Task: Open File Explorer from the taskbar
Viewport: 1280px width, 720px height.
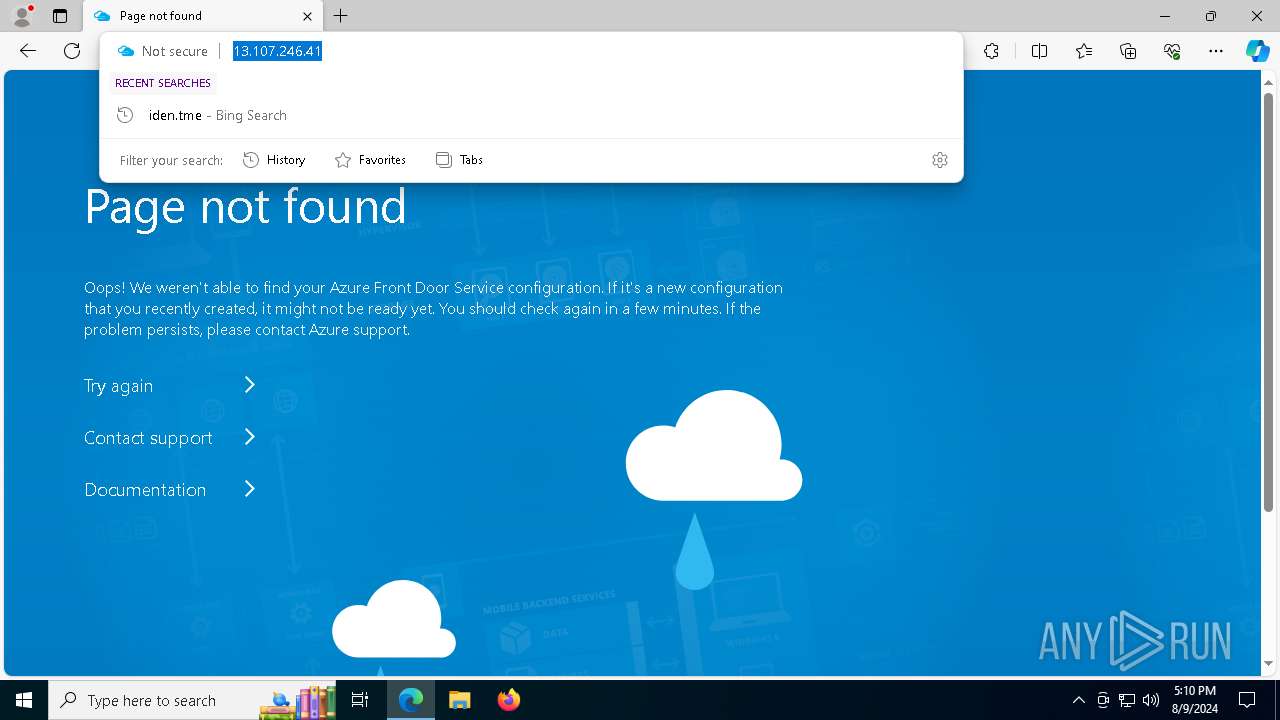Action: coord(459,700)
